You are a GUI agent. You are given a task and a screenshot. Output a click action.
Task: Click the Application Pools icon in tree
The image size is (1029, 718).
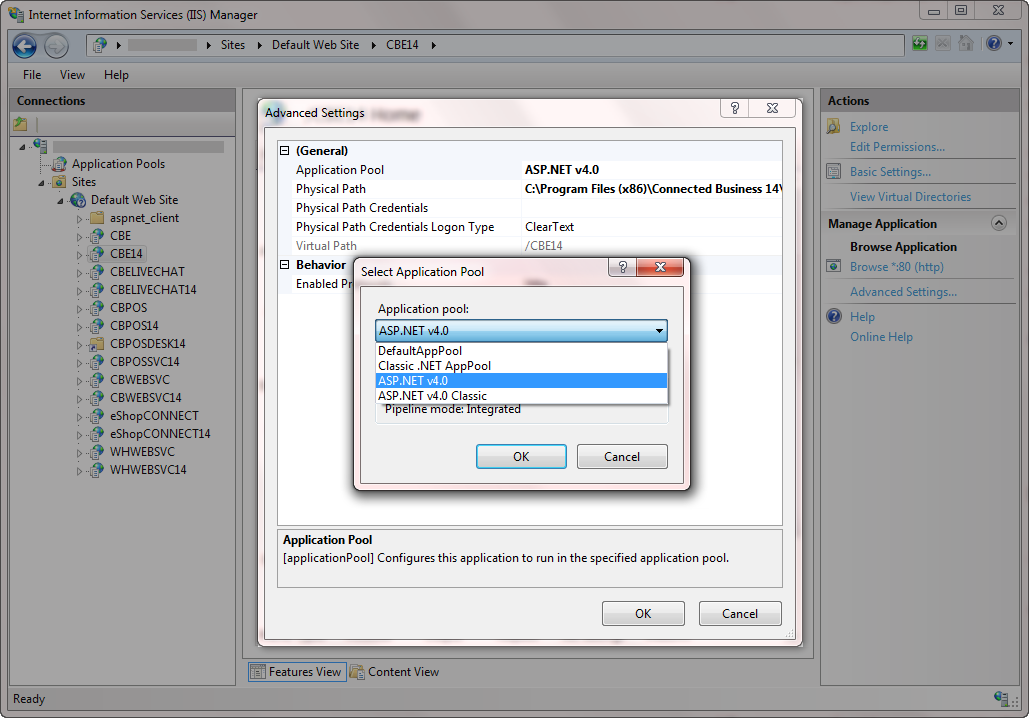(x=59, y=164)
